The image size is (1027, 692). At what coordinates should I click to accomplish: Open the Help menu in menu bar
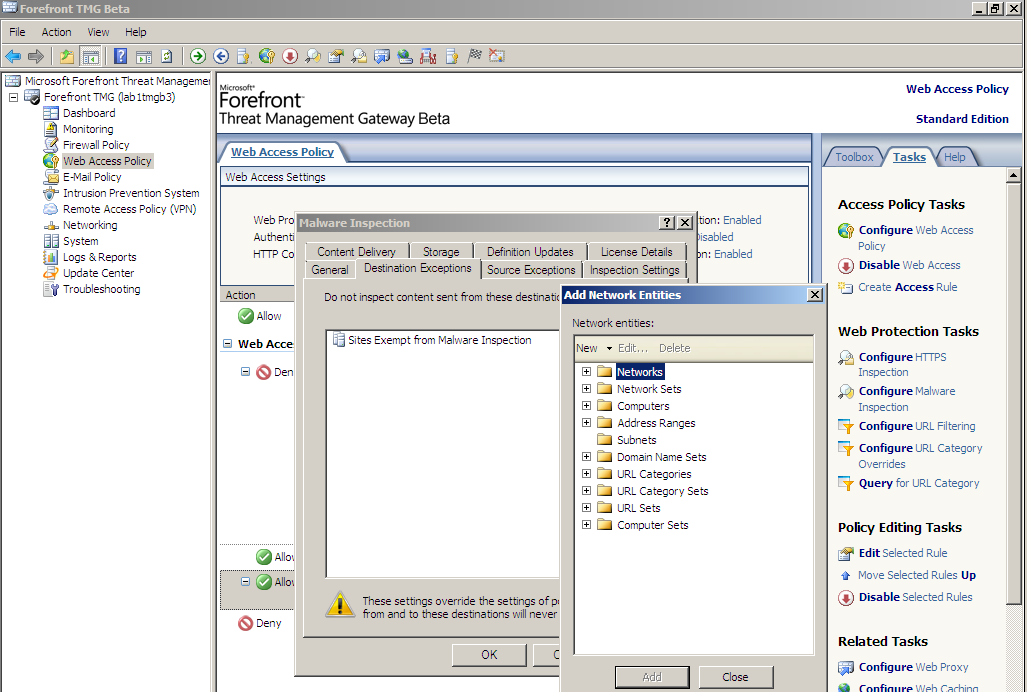[136, 32]
